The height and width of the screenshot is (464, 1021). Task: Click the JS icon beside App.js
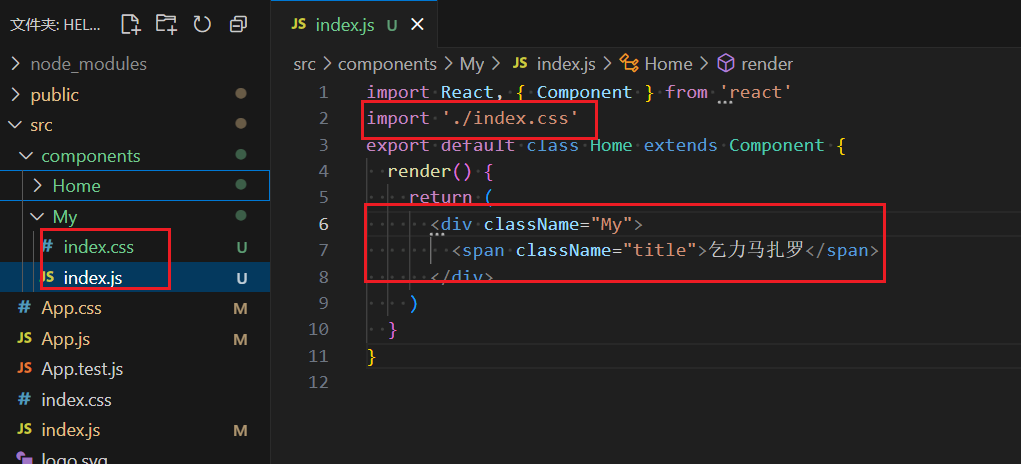pyautogui.click(x=24, y=338)
